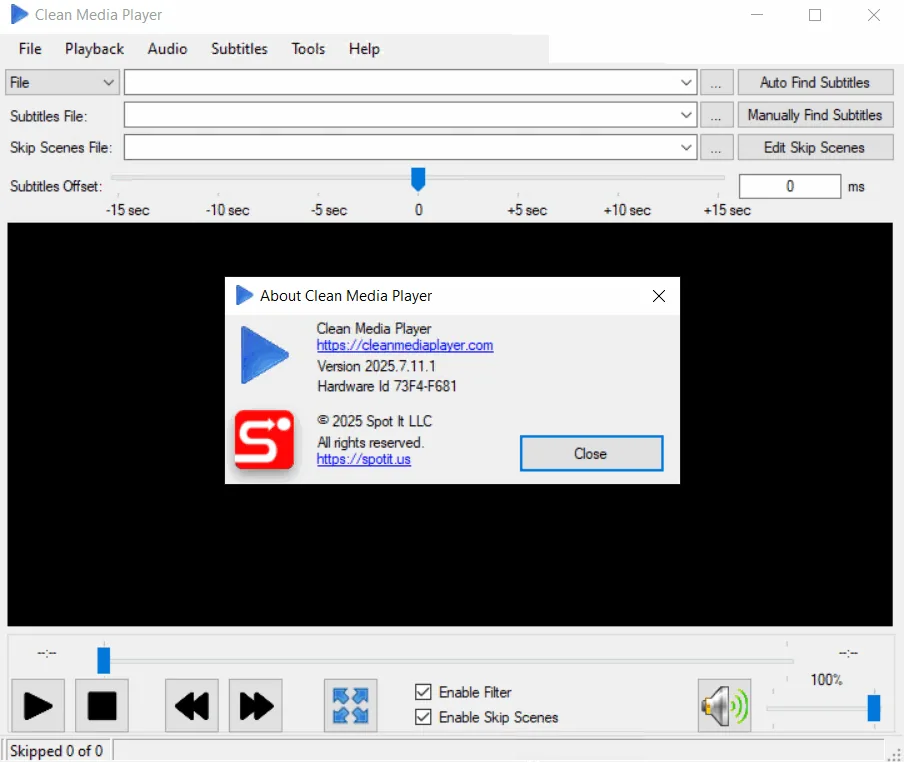904x762 pixels.
Task: Click the -15 sec offset label
Action: tap(127, 210)
